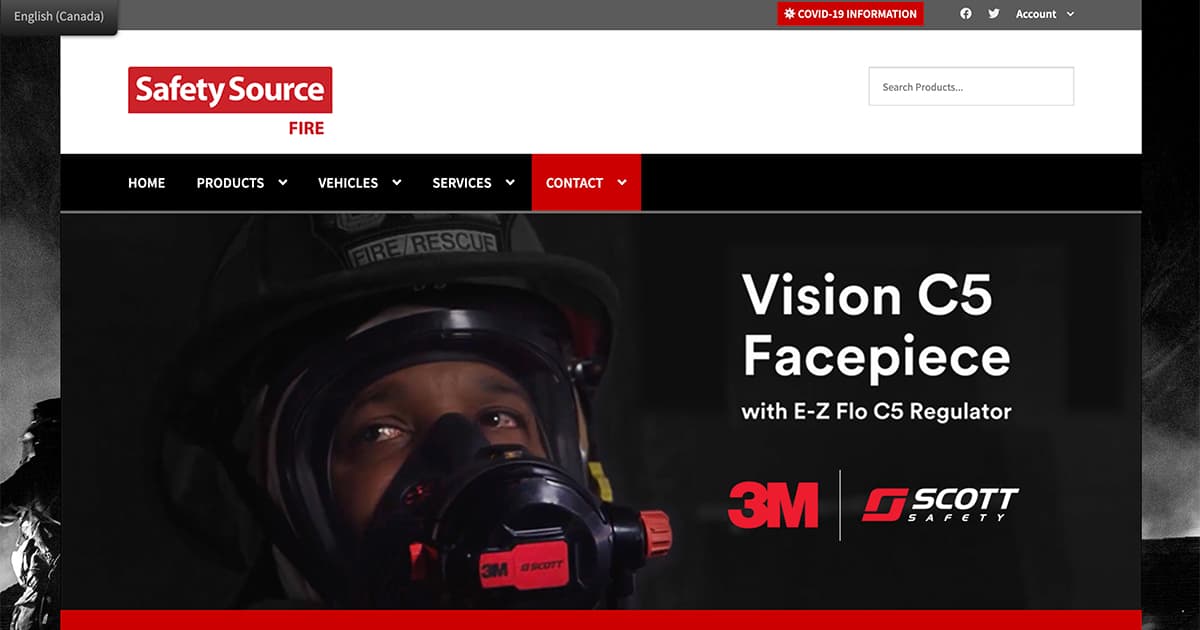Open the Twitter bird icon
The image size is (1200, 630).
point(993,13)
